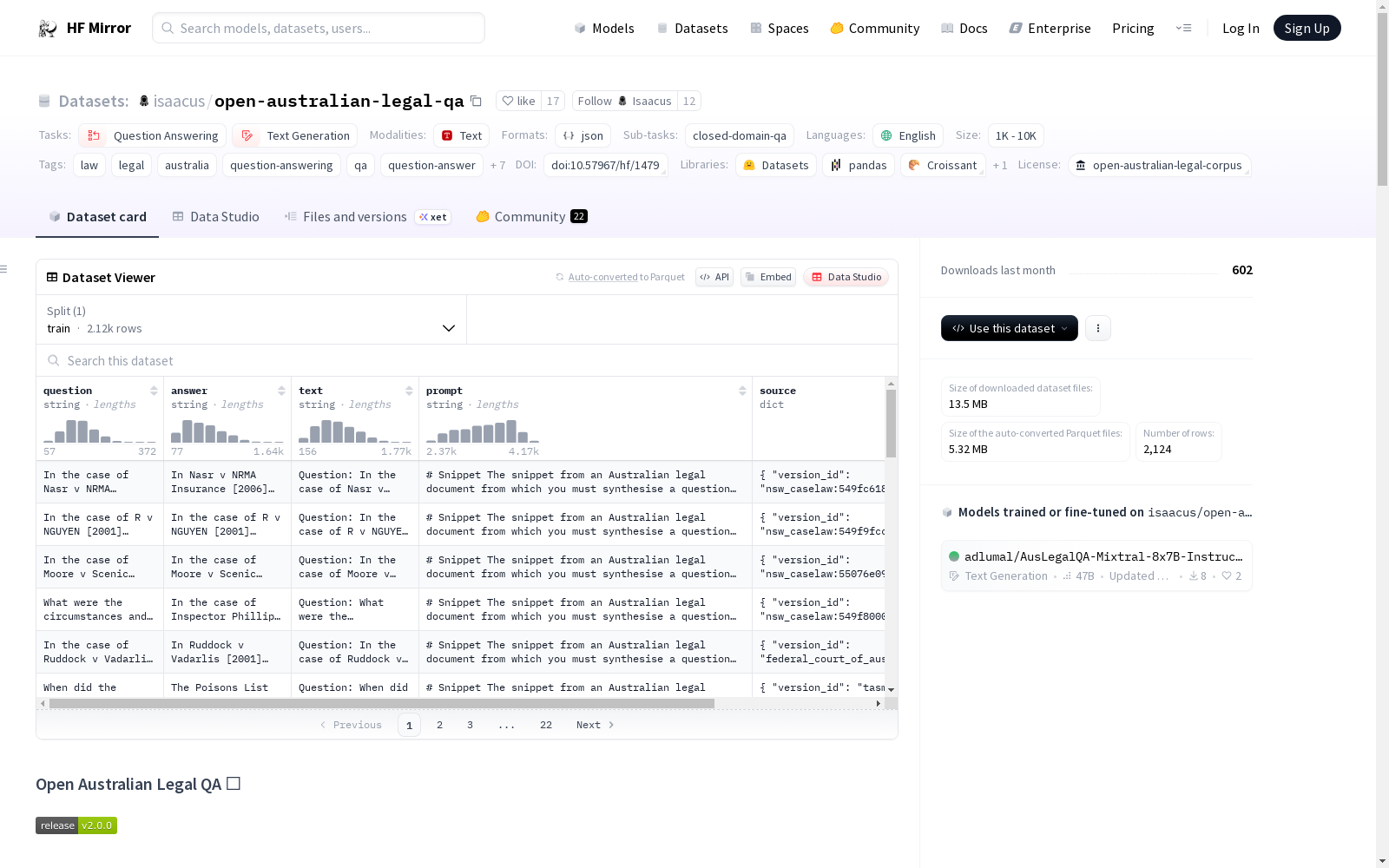Viewport: 1389px width, 868px height.
Task: Click the heart like button
Action: pyautogui.click(x=518, y=101)
